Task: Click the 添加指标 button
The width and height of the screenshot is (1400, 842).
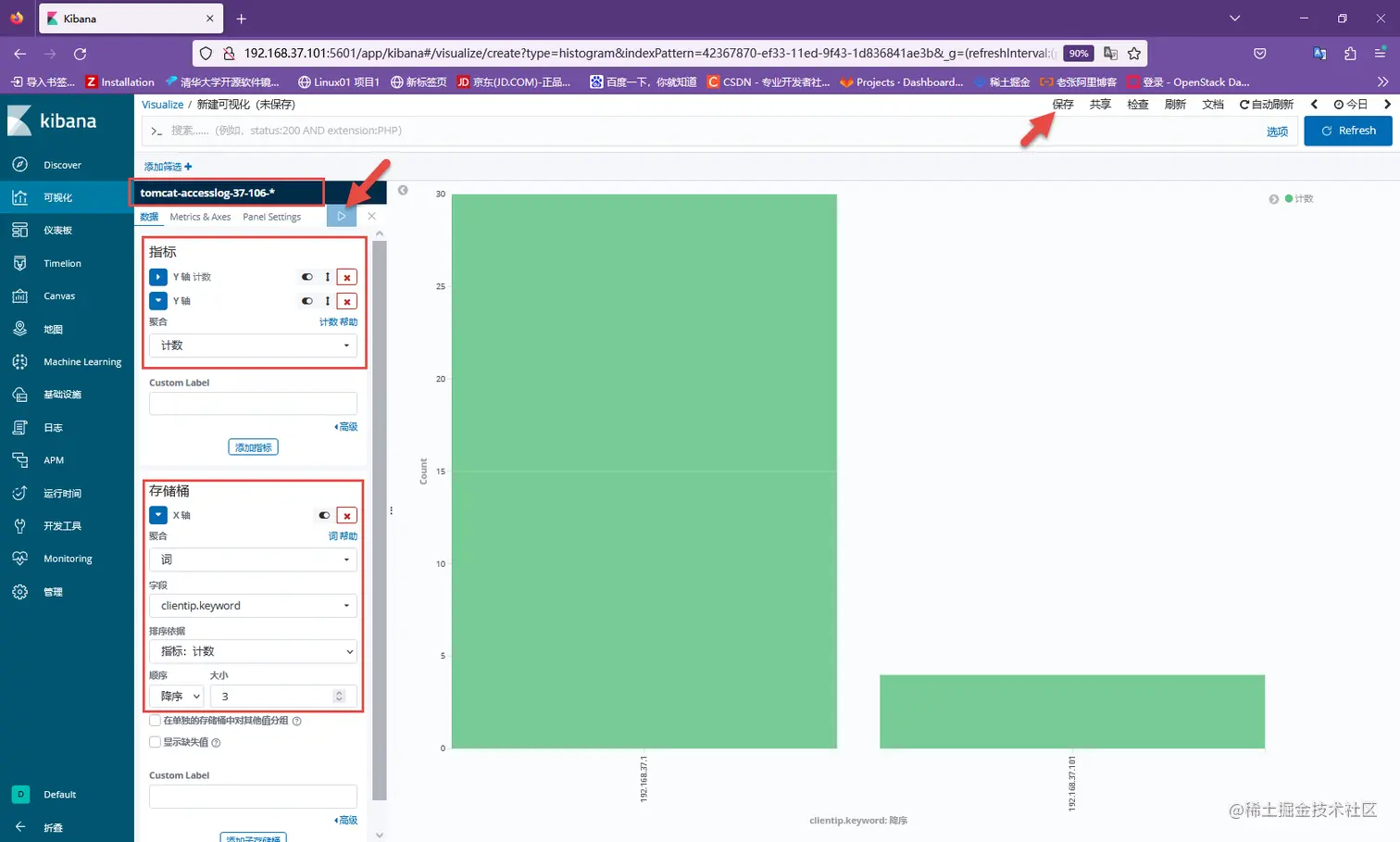Action: point(253,447)
